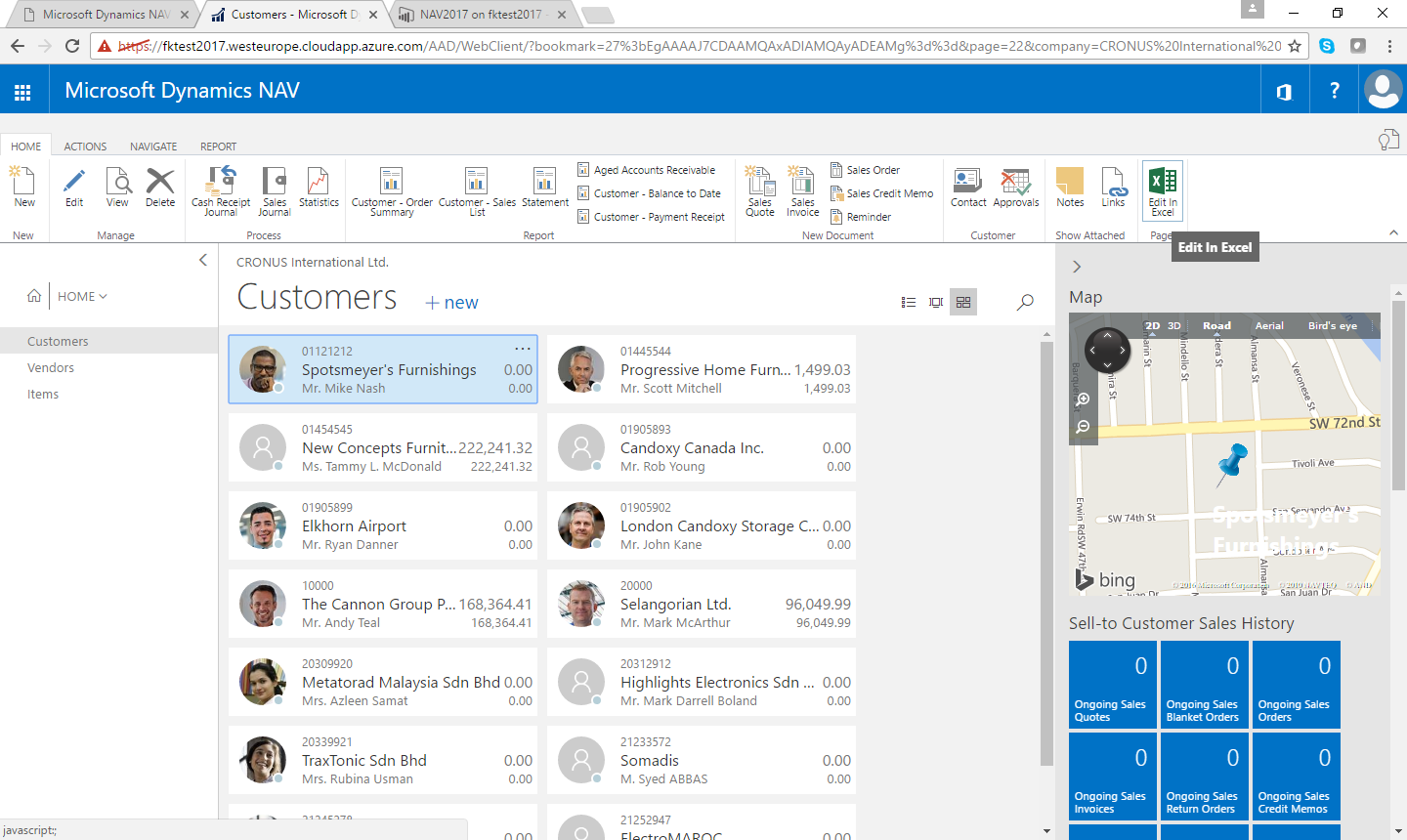Open the Statistics ribbon icon
This screenshot has width=1407, height=840.
click(x=319, y=188)
